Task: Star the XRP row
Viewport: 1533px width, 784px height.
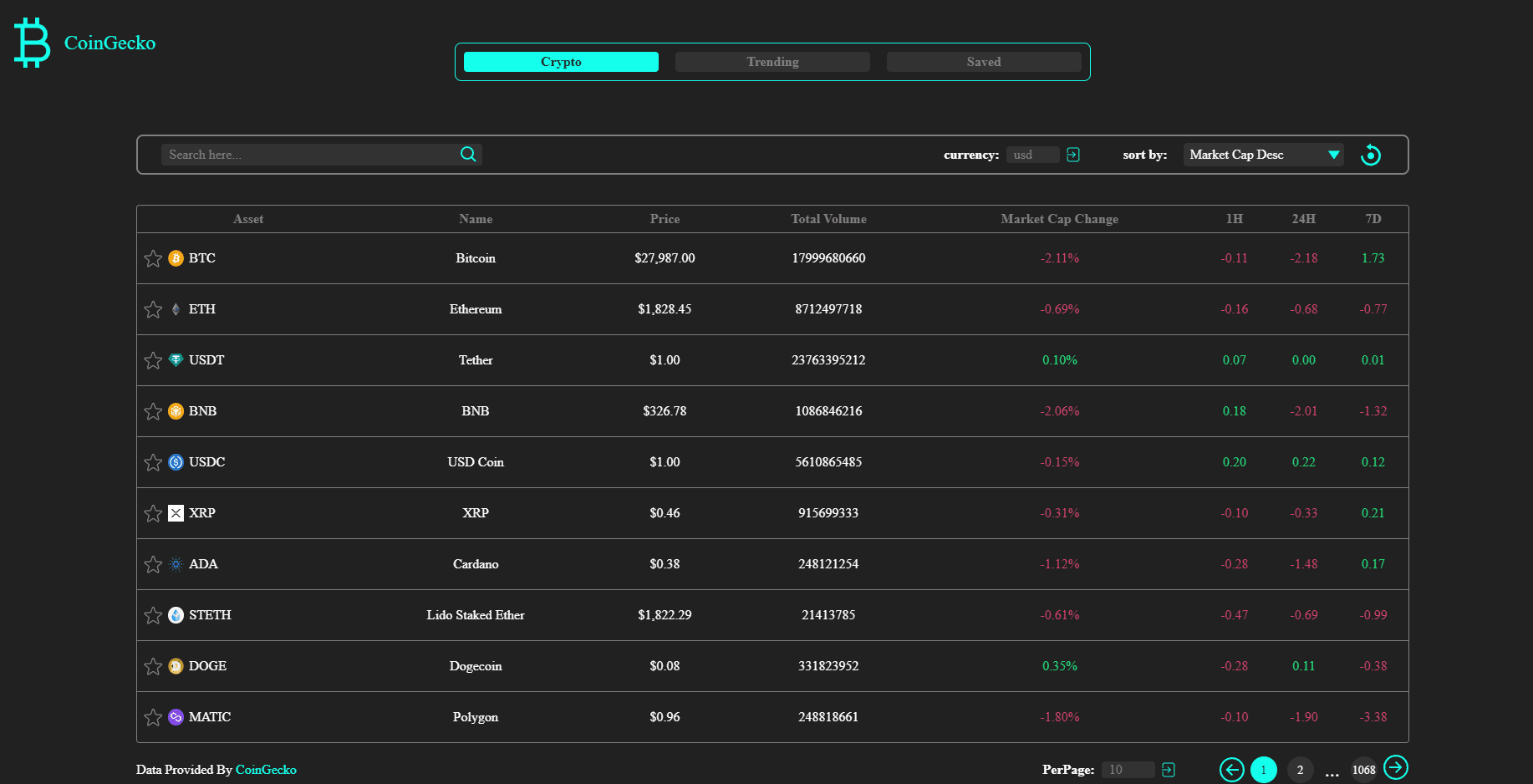Action: (153, 513)
